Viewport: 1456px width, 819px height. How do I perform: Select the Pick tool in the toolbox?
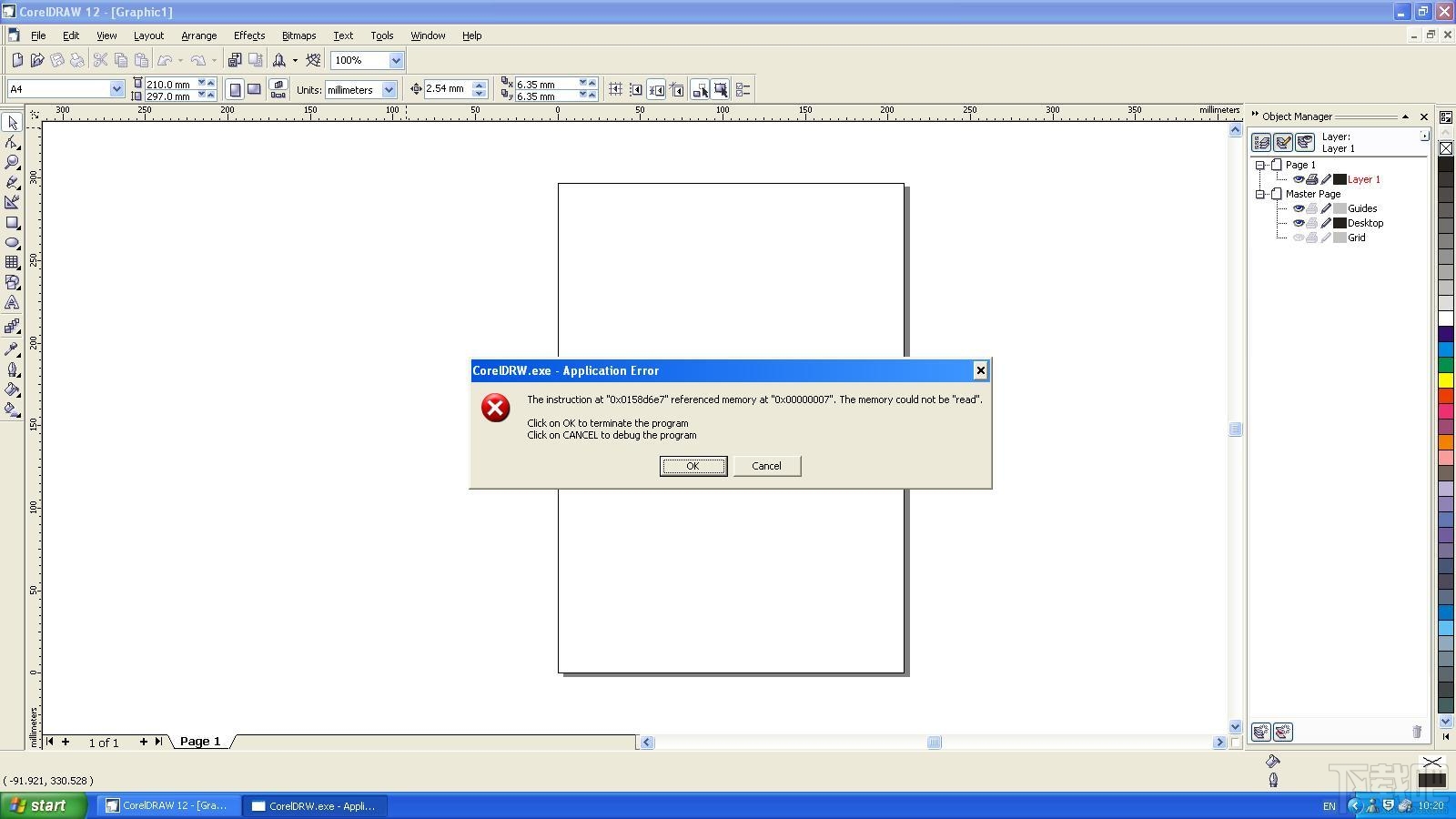(12, 122)
